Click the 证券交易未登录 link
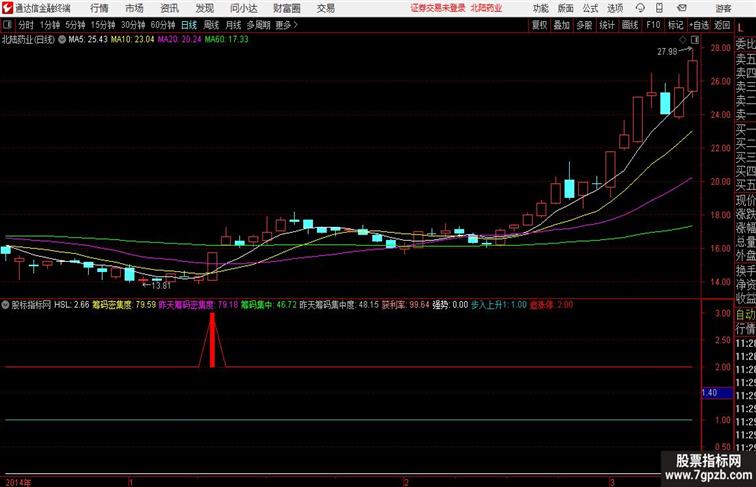Screen dimensions: 756x487 [x=438, y=8]
